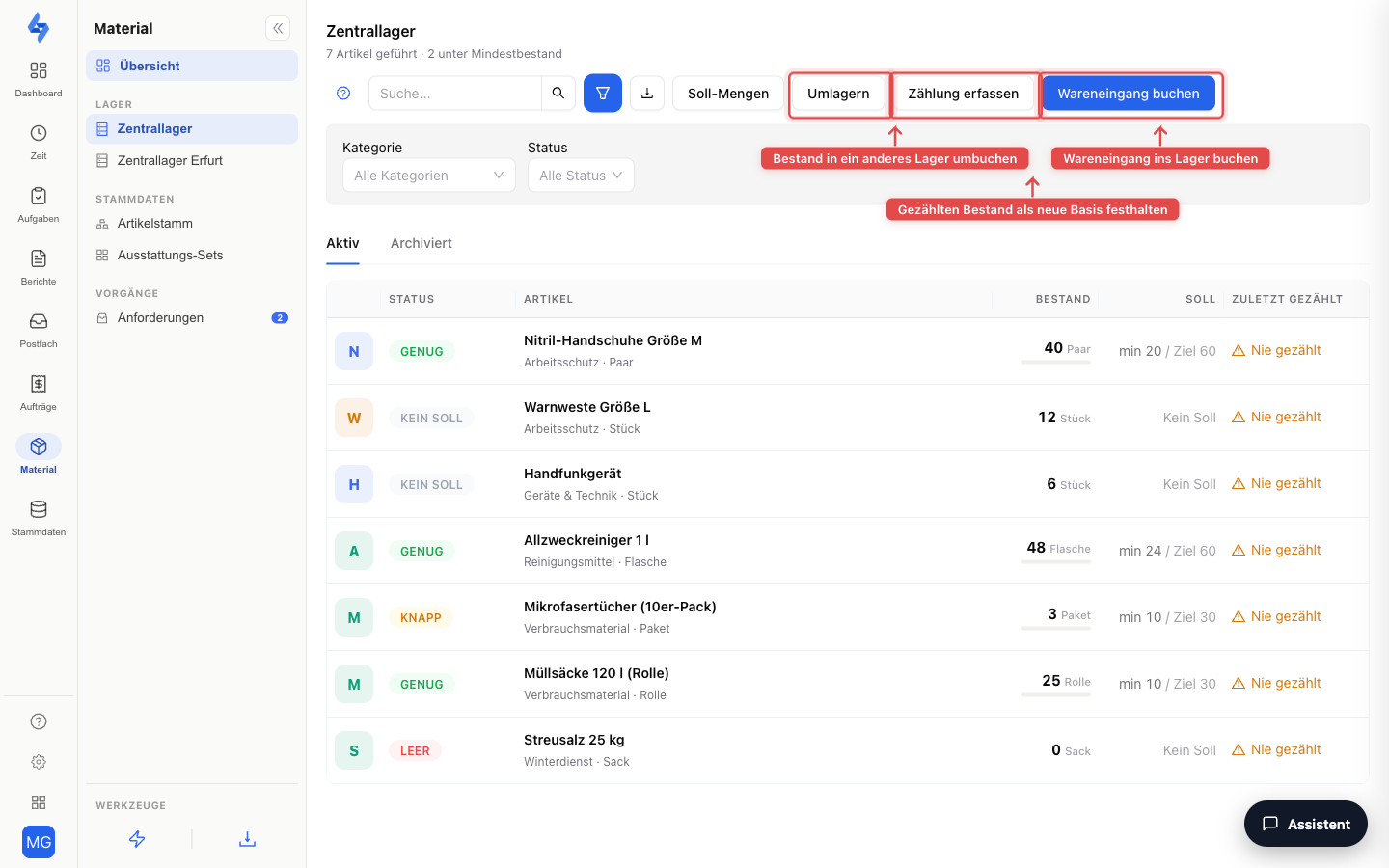Viewport: 1389px width, 868px height.
Task: Select the Material box icon
Action: coord(39,447)
